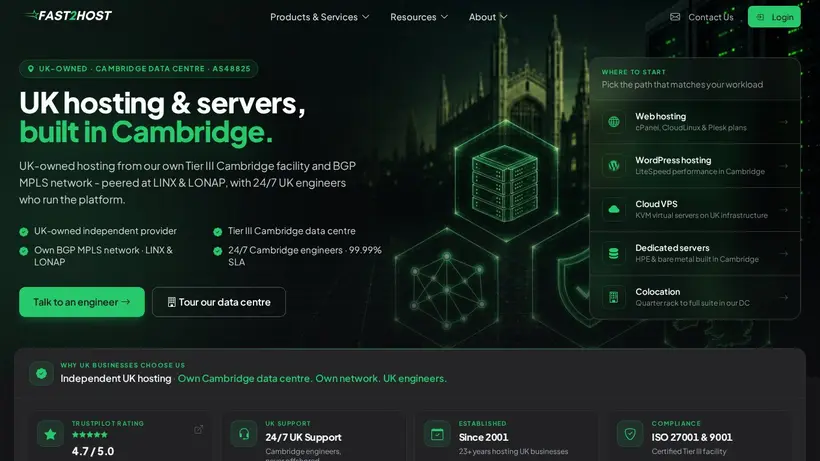
Task: Click the check icon beside Own BGP MPLS network
Action: (24, 251)
